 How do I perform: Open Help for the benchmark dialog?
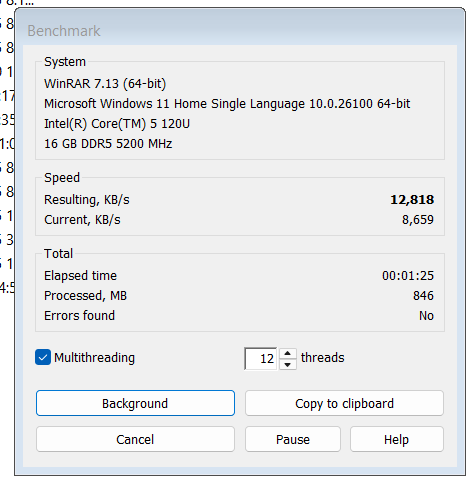(397, 439)
